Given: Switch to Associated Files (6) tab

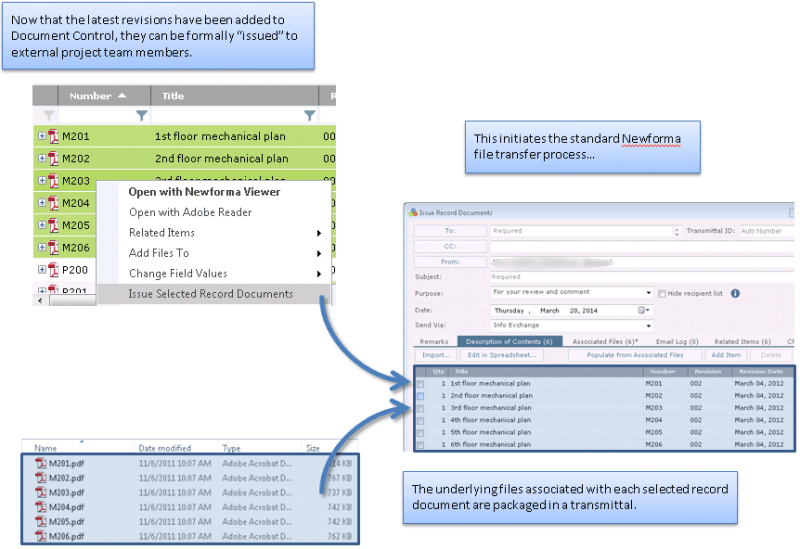Looking at the screenshot, I should (x=605, y=341).
